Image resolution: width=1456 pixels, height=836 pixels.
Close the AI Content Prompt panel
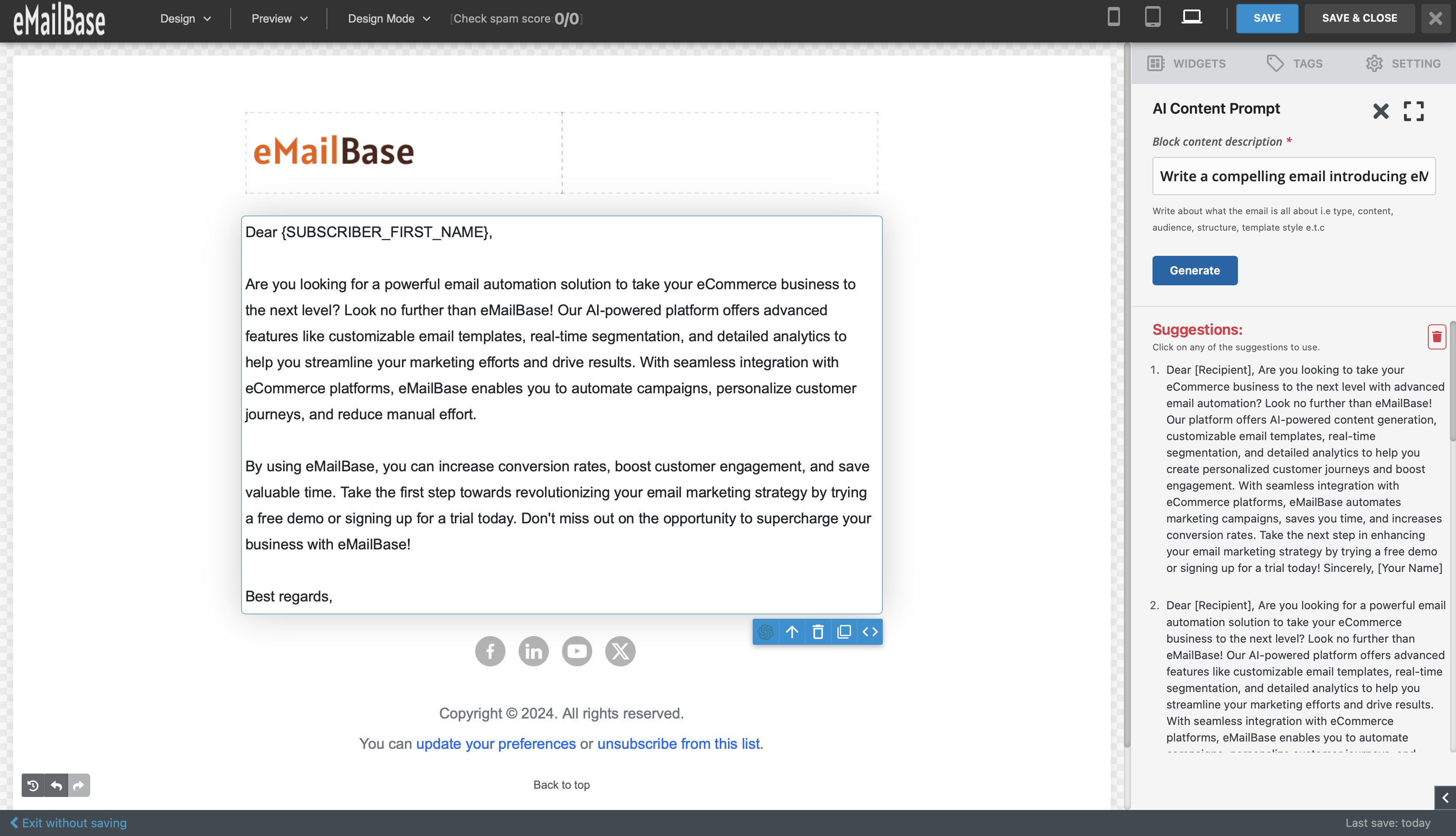(1381, 111)
